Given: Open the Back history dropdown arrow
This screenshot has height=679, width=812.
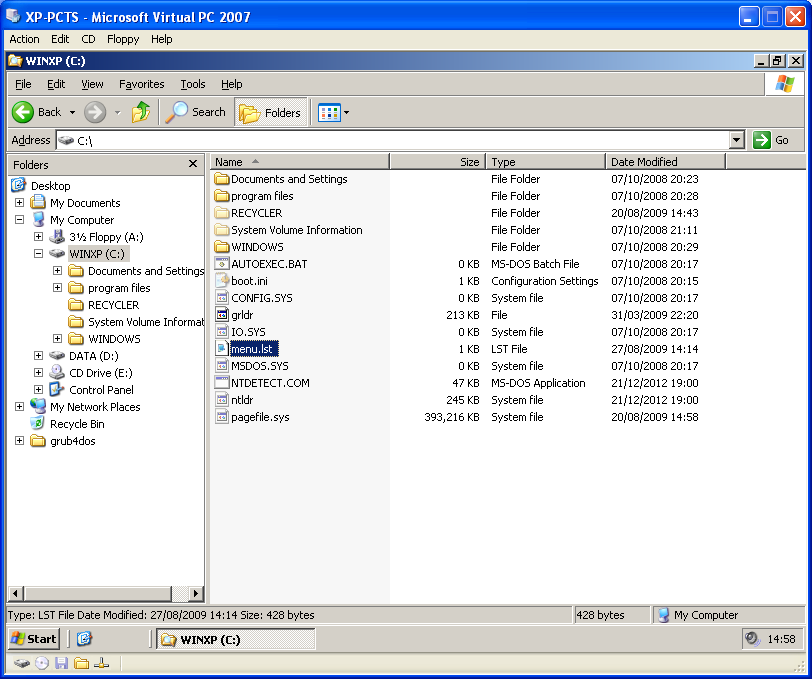Looking at the screenshot, I should (x=72, y=112).
